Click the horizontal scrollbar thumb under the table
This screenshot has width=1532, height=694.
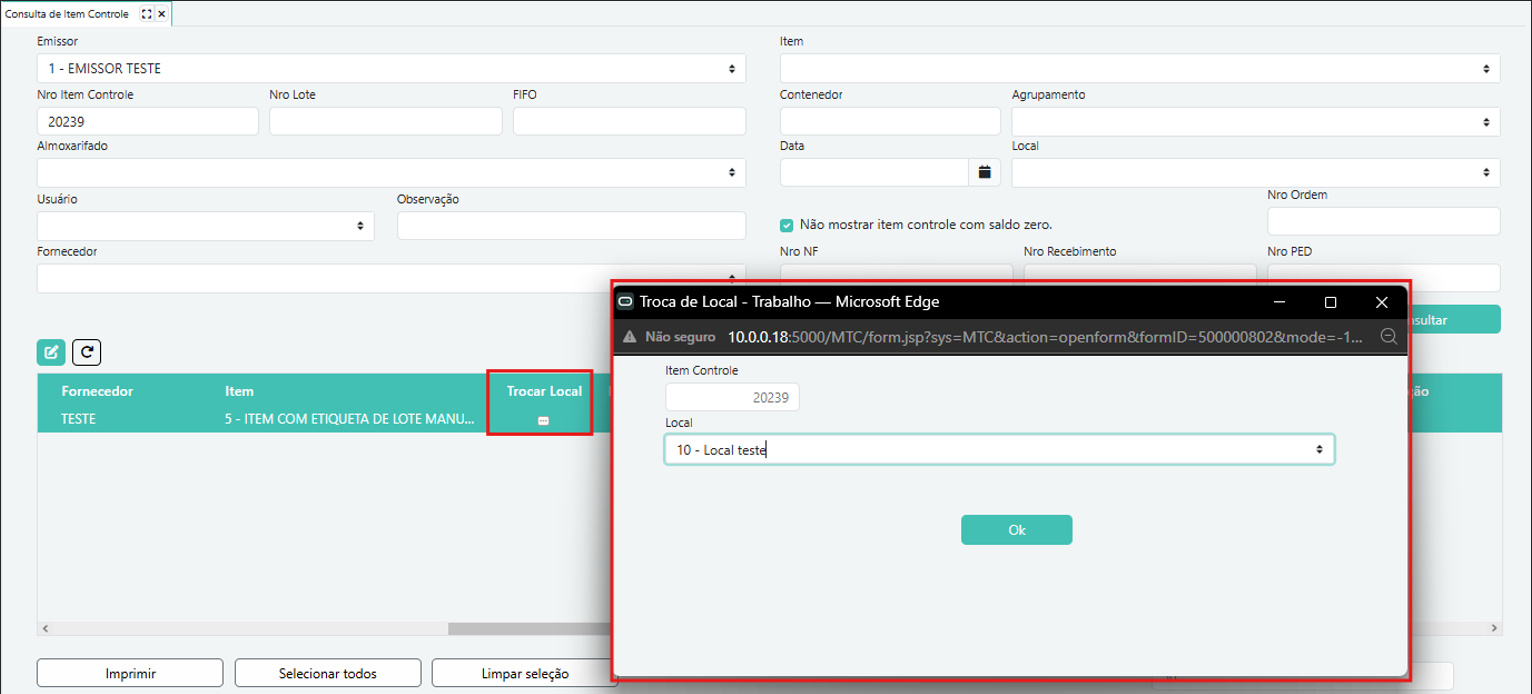tap(529, 629)
